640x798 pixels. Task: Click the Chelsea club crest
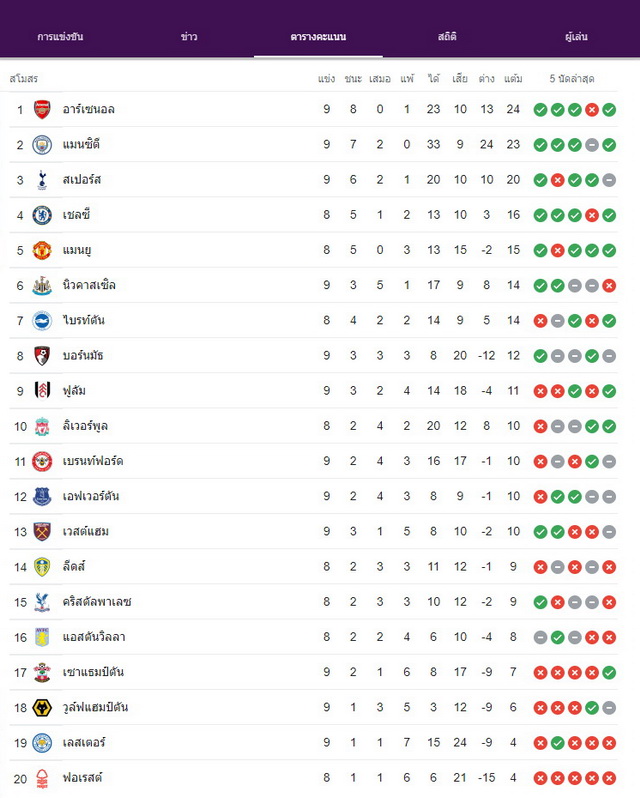pyautogui.click(x=42, y=215)
